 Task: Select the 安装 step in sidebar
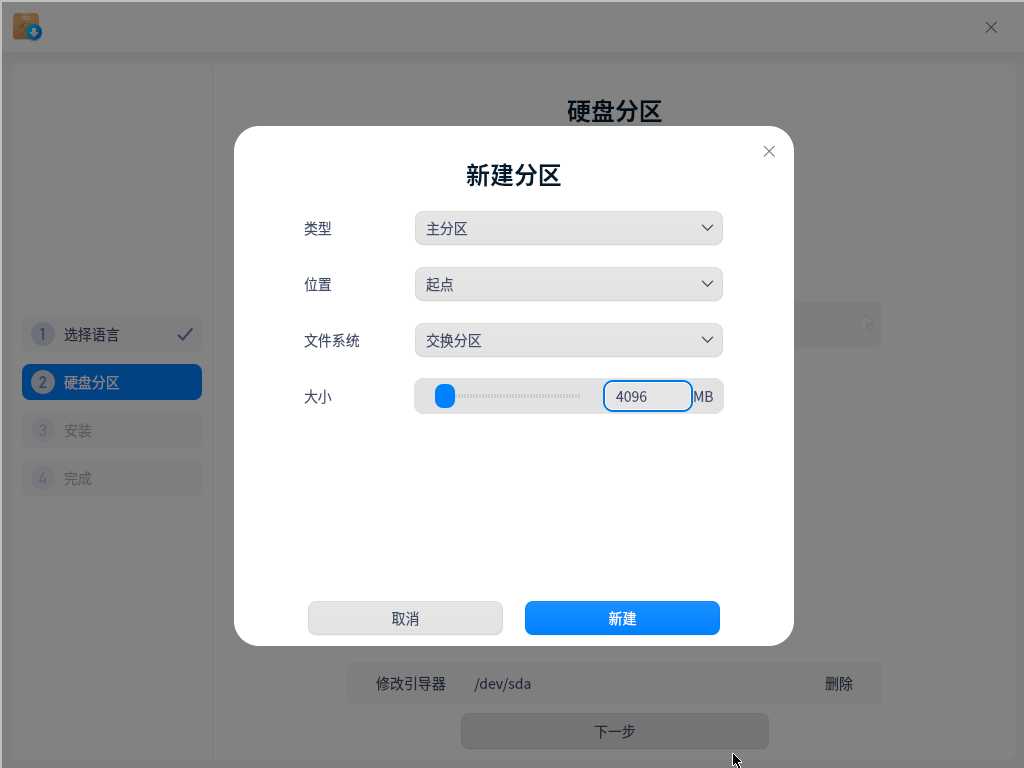pos(112,430)
